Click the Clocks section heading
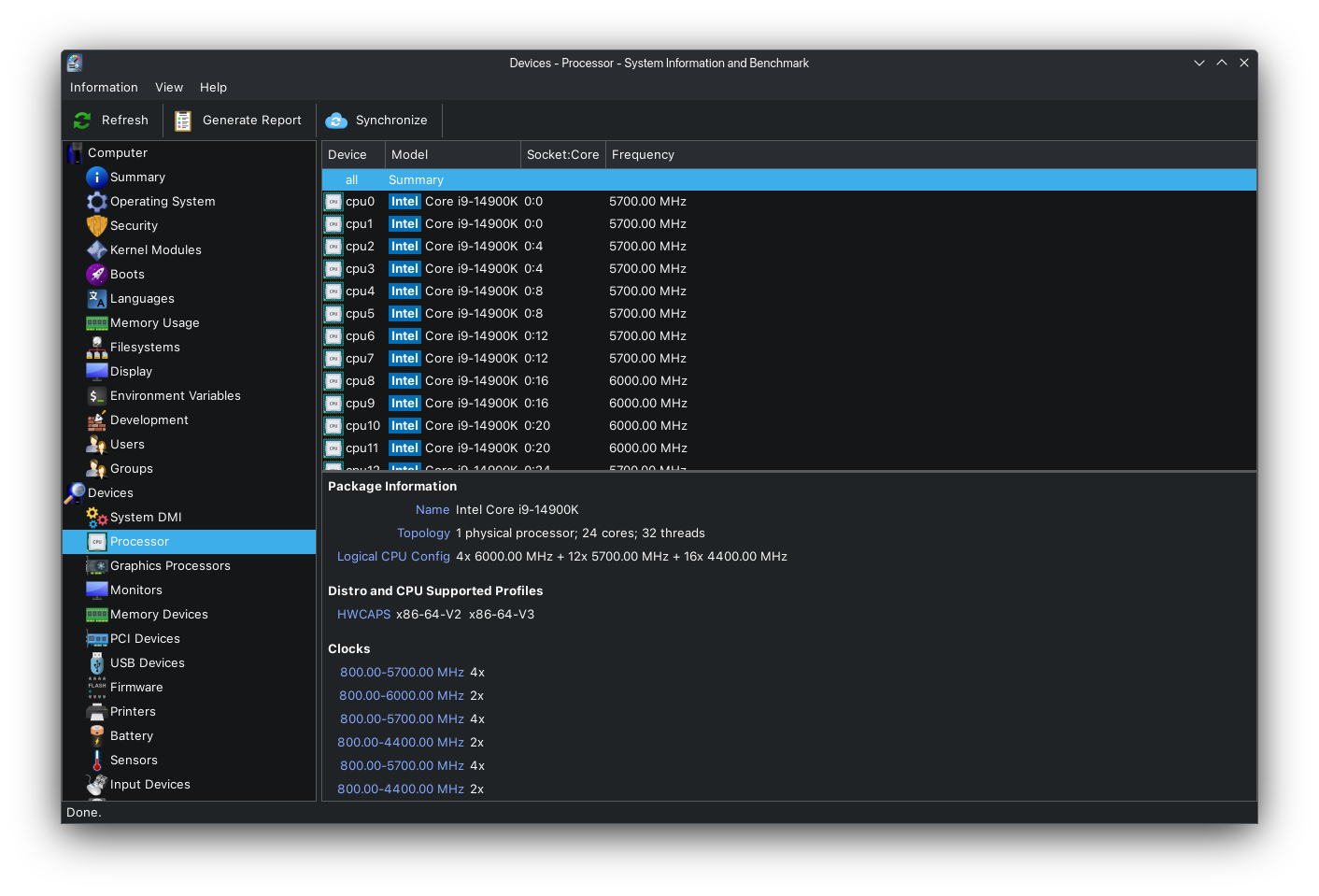Screen dimensions: 1319x896 click(348, 649)
